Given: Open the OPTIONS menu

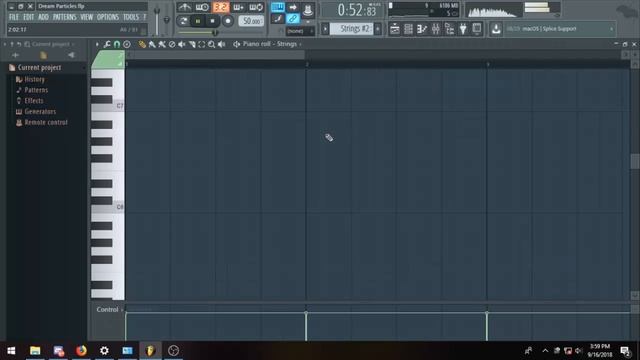Looking at the screenshot, I should 108,17.
